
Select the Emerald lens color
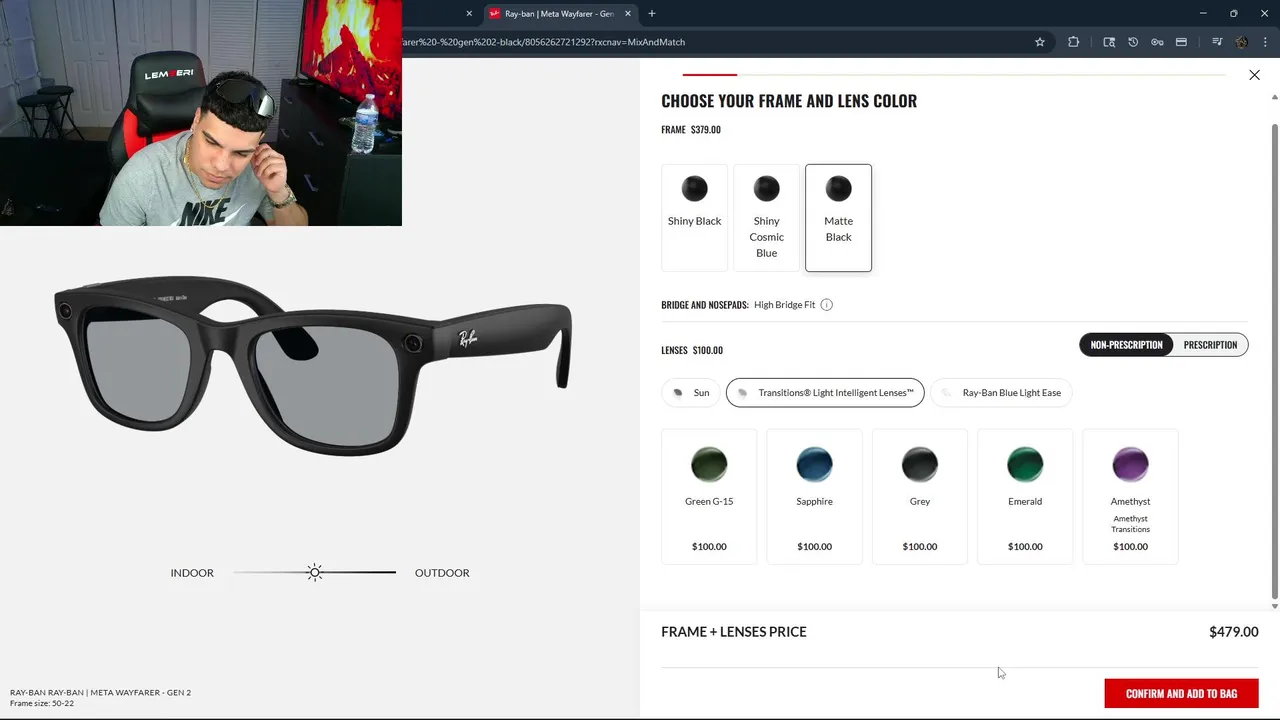click(x=1025, y=497)
